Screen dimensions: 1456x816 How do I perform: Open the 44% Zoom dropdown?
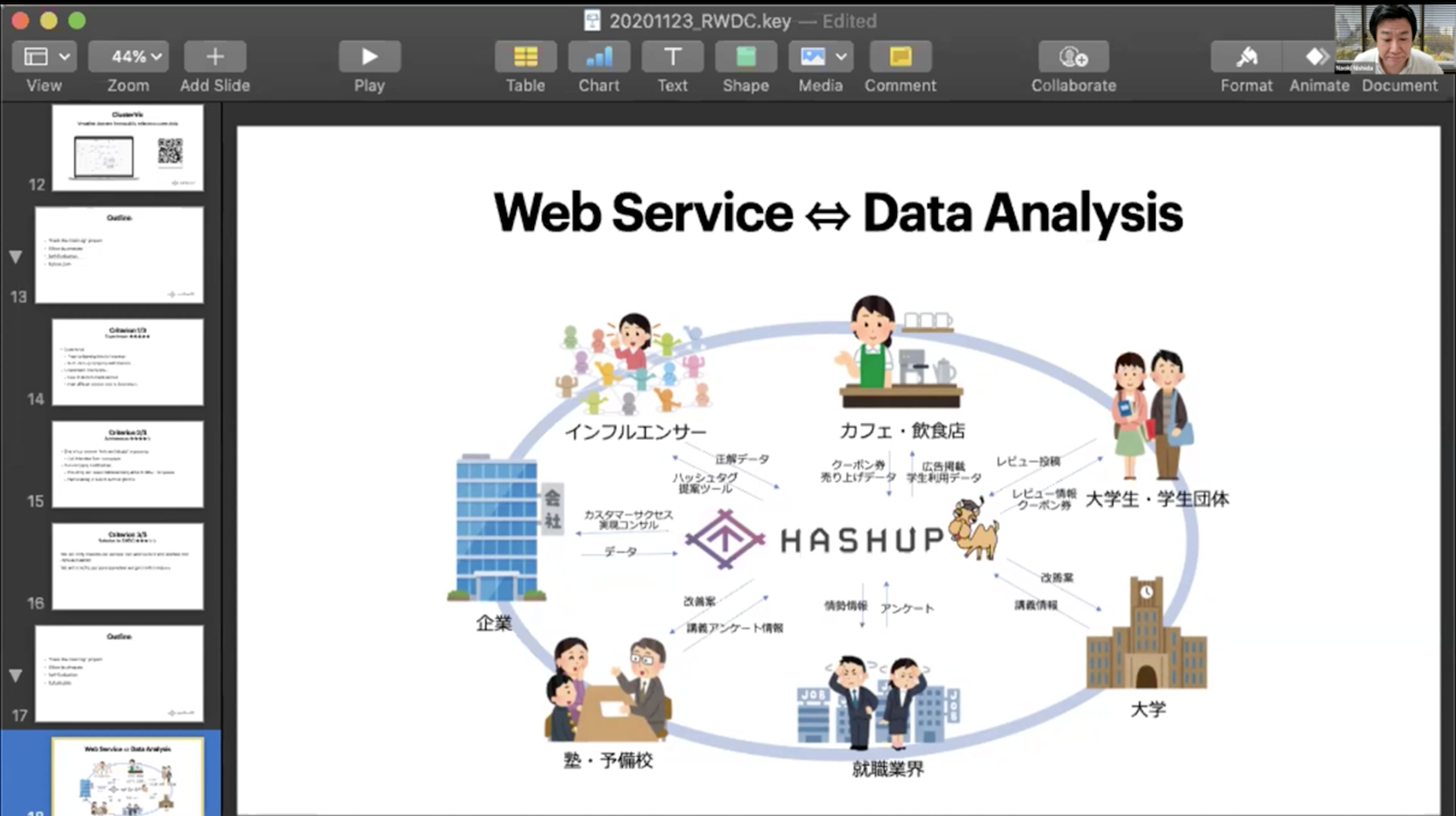click(129, 57)
